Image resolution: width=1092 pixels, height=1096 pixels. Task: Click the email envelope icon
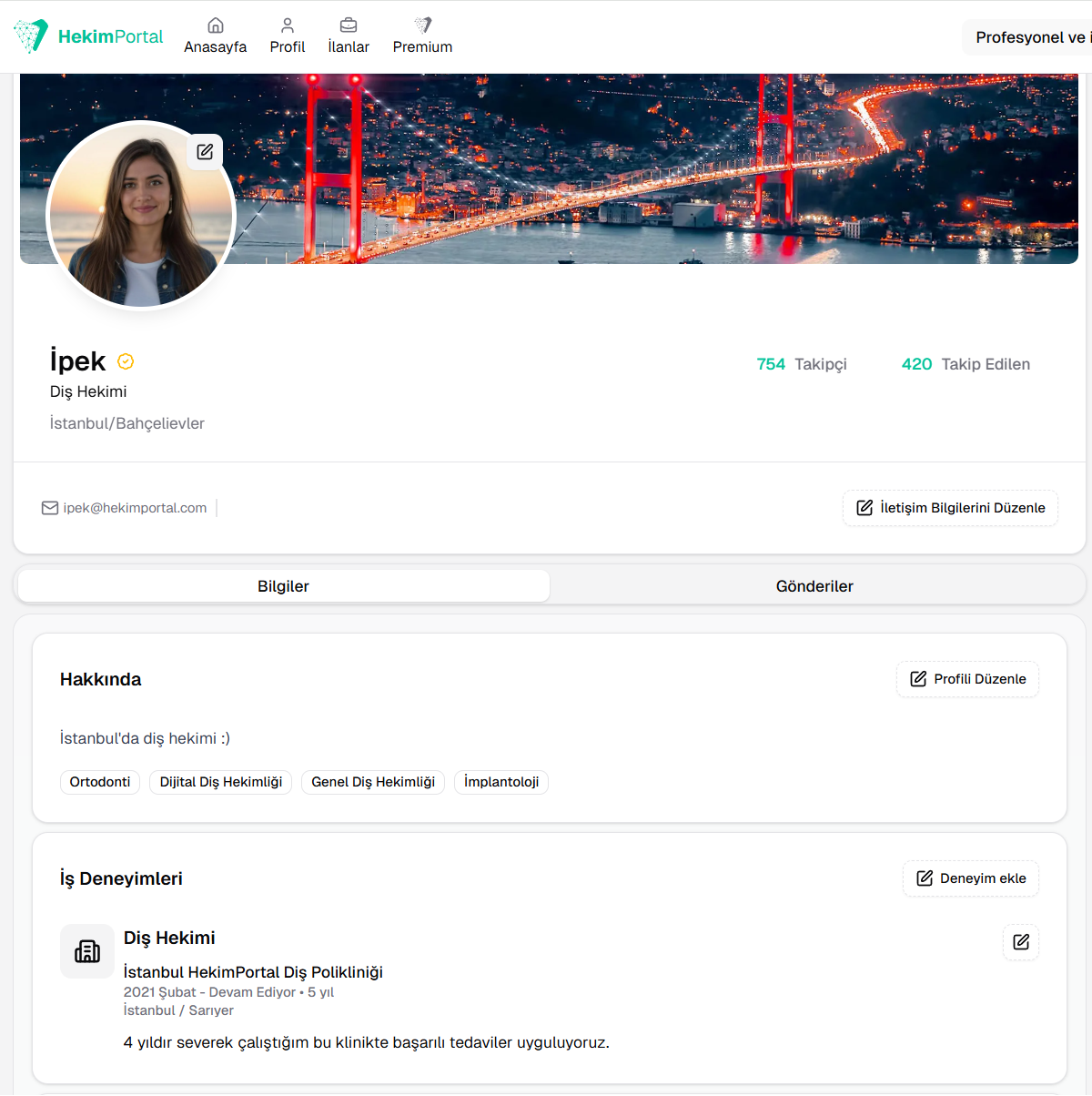pos(50,508)
